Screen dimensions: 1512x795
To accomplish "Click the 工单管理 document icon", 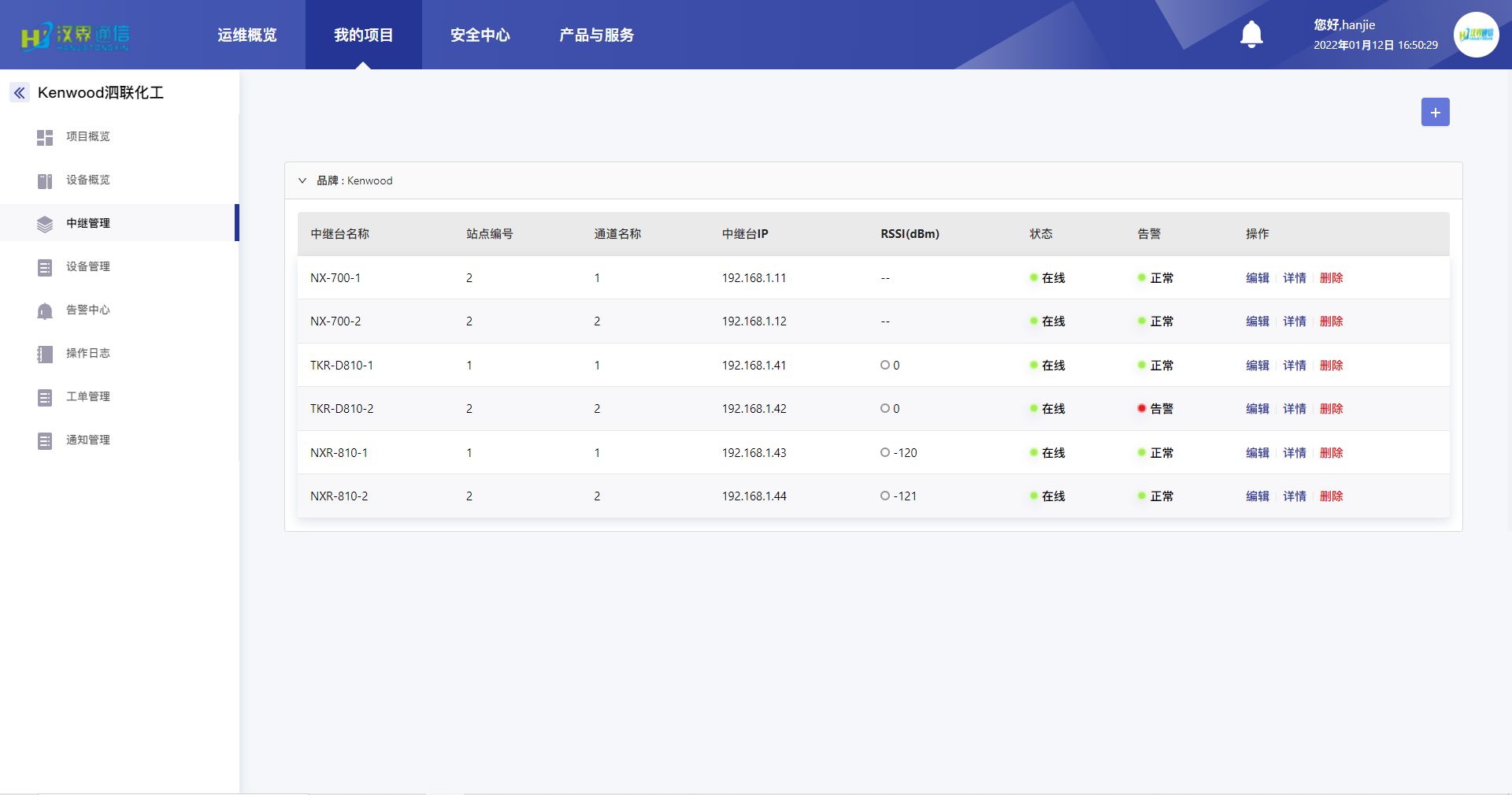I will [45, 397].
